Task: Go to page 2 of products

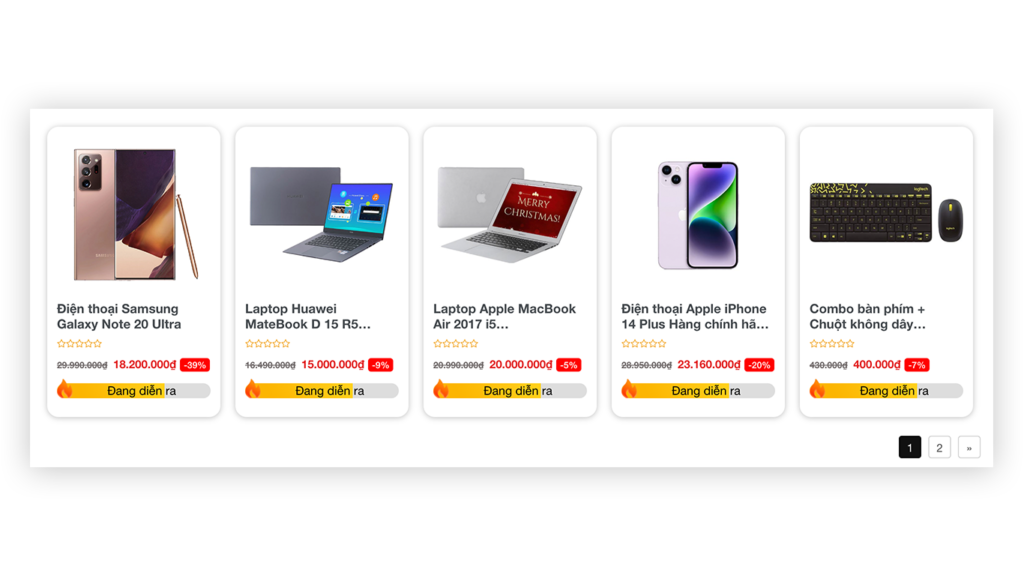Action: (939, 447)
